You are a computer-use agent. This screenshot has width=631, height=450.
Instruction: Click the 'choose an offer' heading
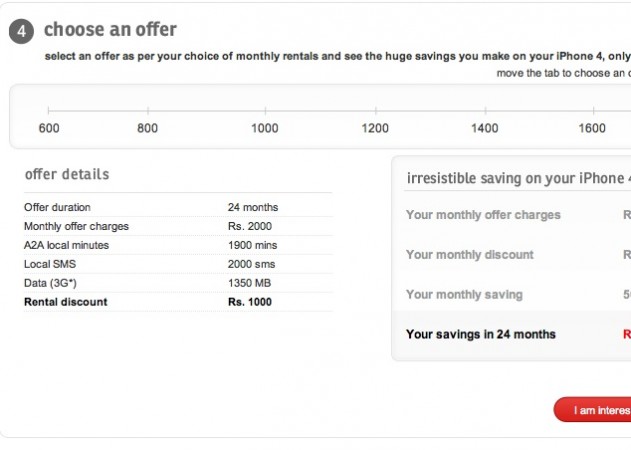tap(111, 31)
